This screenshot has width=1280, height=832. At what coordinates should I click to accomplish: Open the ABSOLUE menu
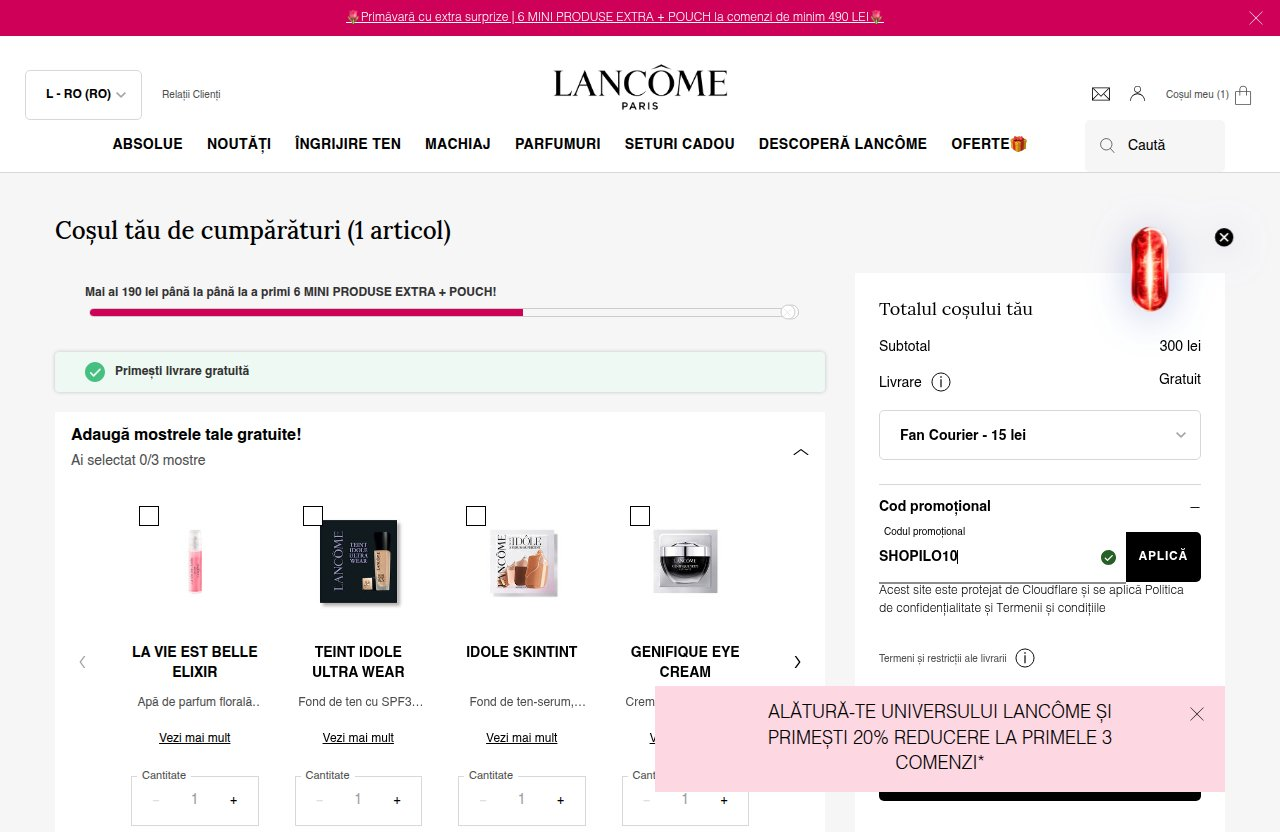[x=148, y=144]
